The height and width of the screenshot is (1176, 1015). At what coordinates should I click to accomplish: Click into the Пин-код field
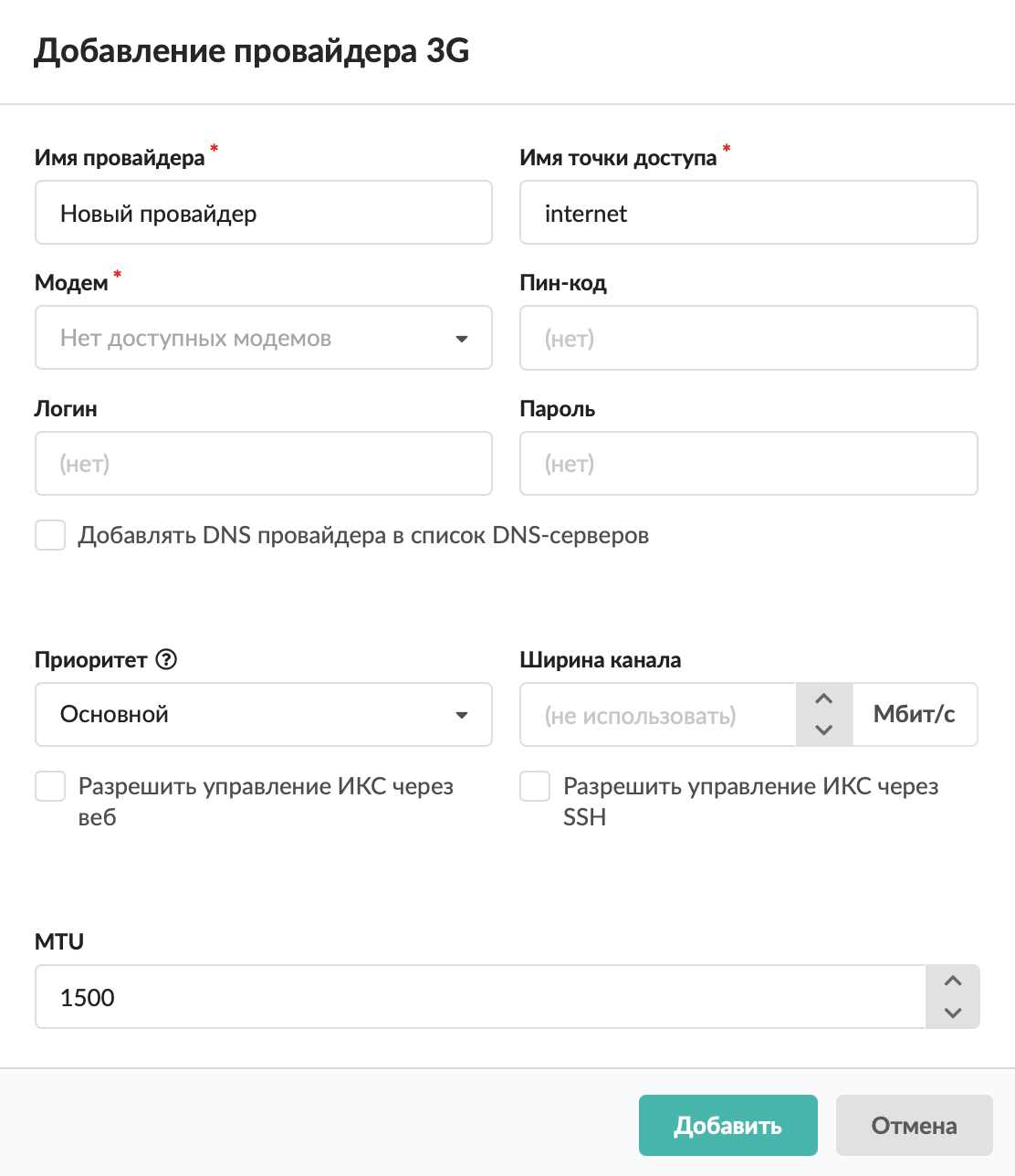748,338
